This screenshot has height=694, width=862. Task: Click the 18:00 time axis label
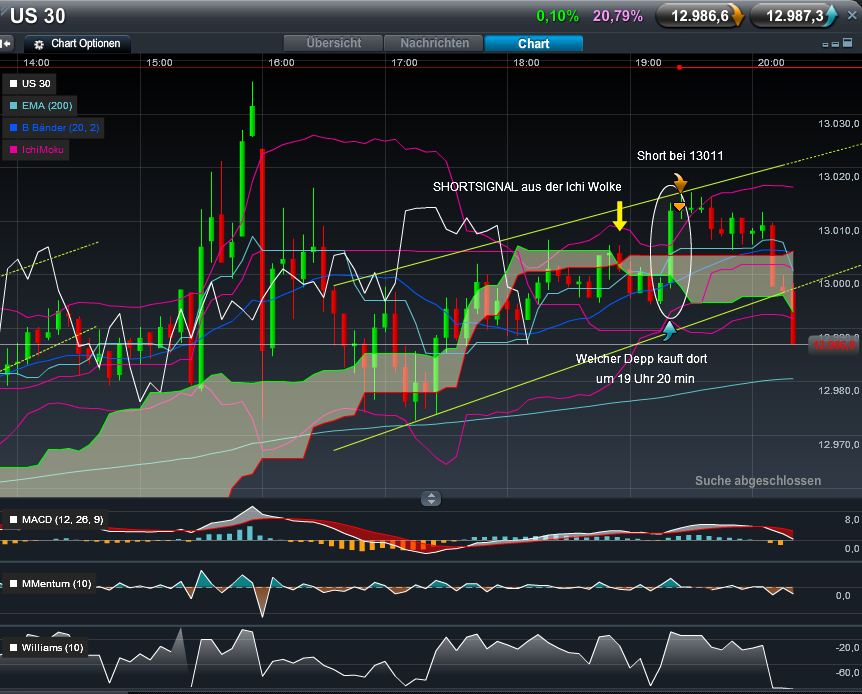point(526,62)
